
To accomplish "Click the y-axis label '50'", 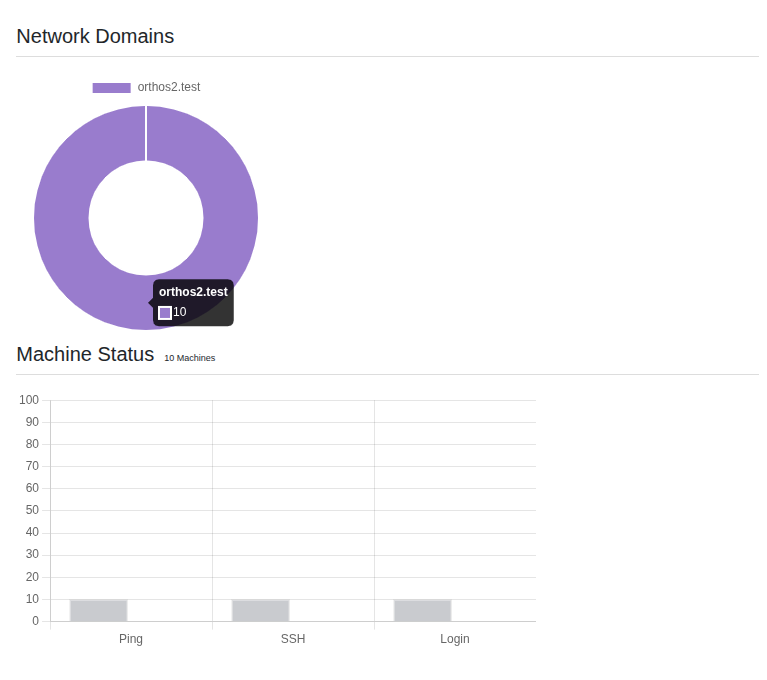I will 32,510.
